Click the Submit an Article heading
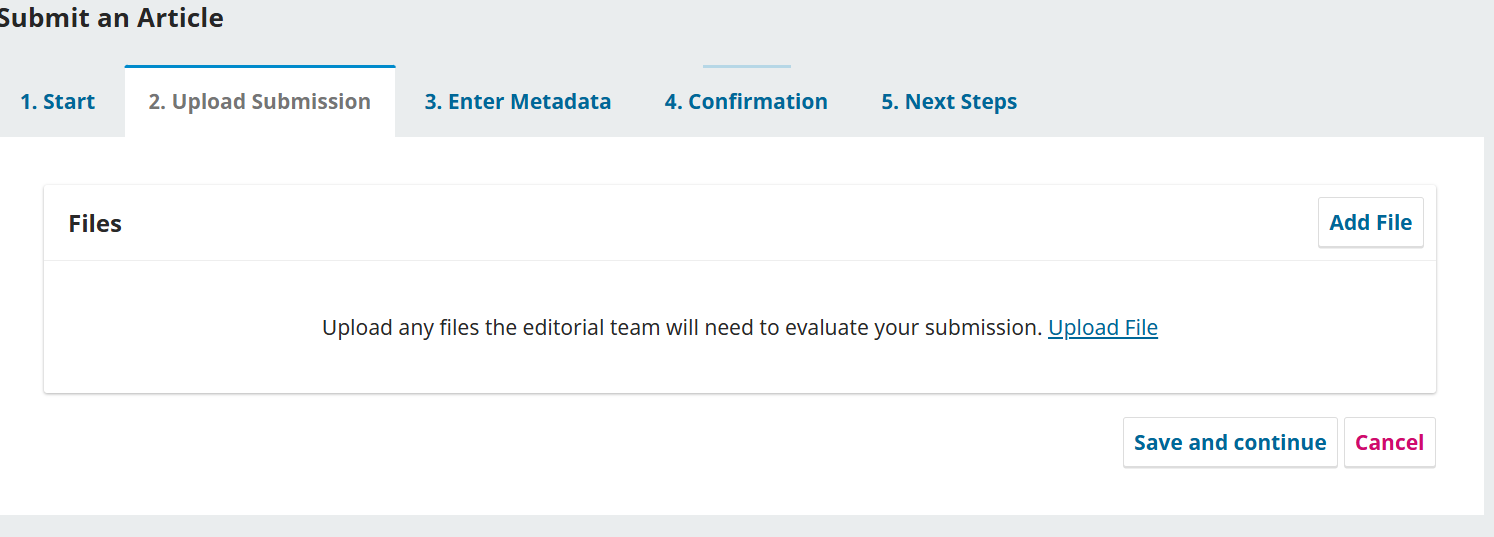This screenshot has width=1494, height=537. [110, 18]
